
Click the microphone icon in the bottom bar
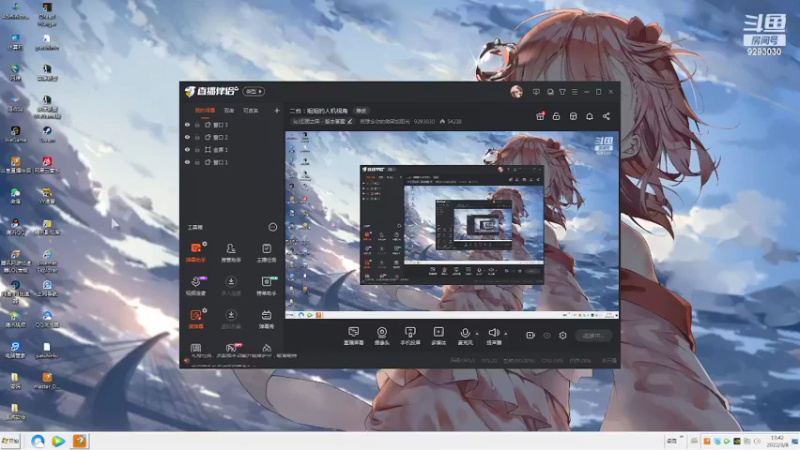tap(465, 334)
